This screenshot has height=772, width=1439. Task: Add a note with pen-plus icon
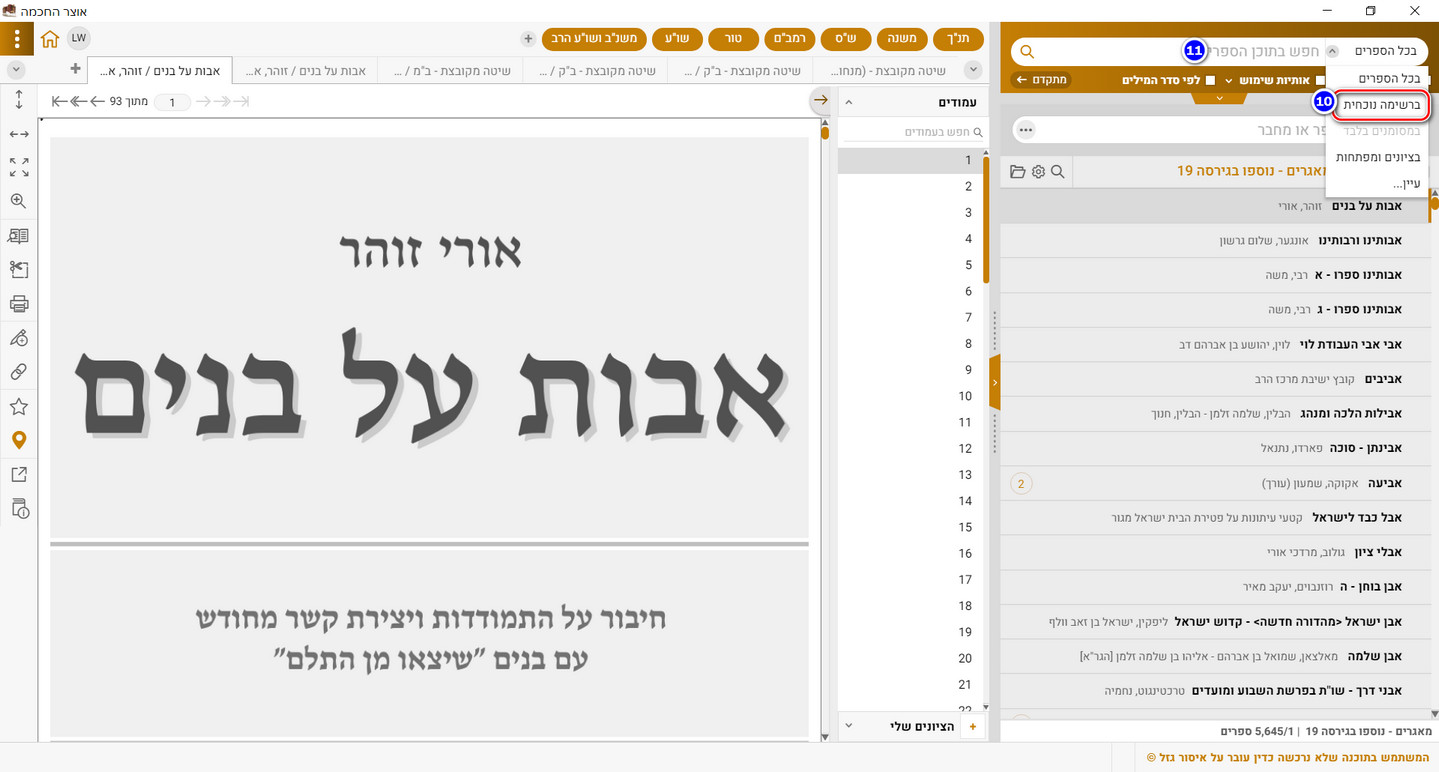pyautogui.click(x=18, y=338)
